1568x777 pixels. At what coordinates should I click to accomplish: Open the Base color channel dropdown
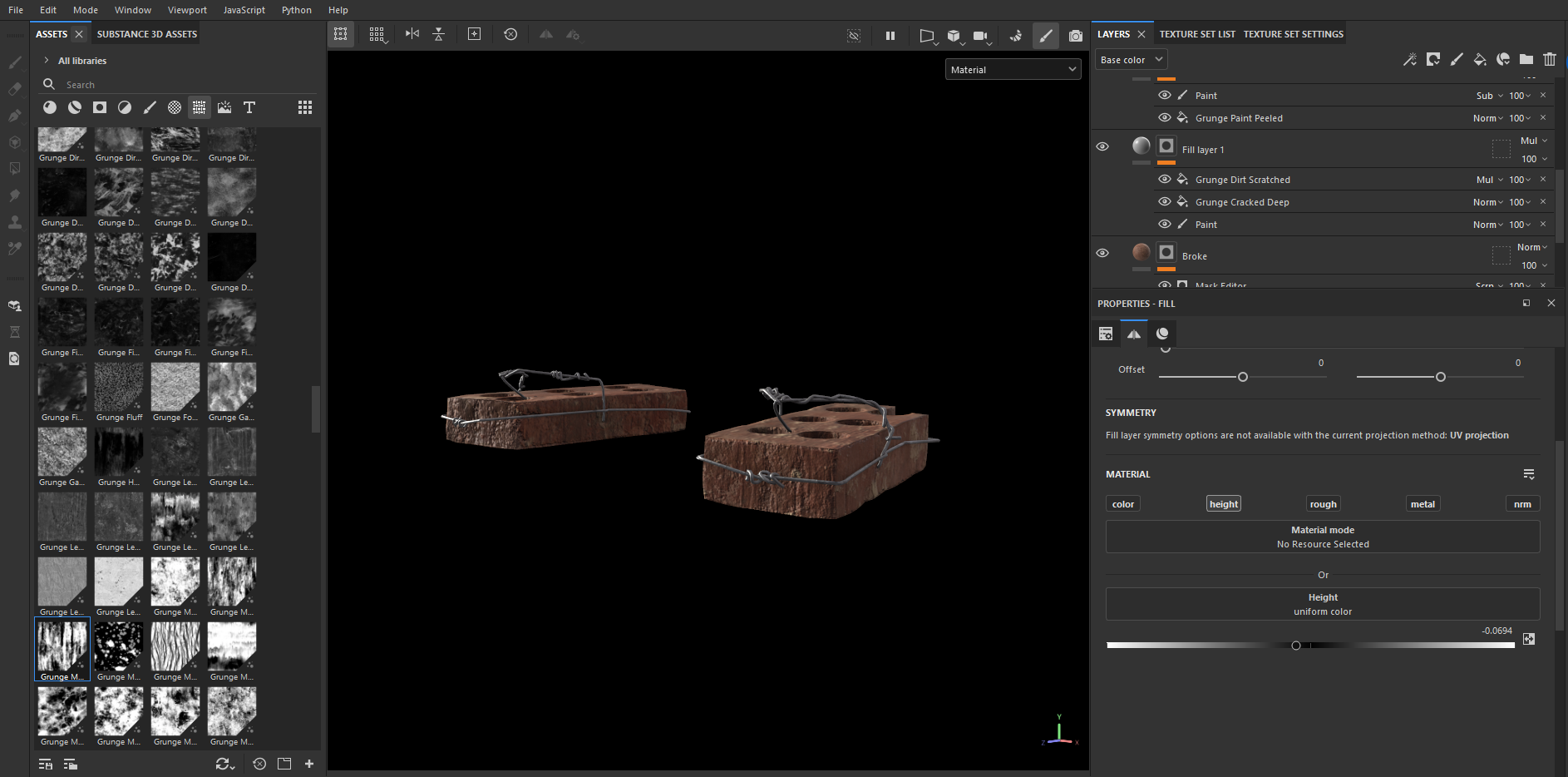[1131, 60]
